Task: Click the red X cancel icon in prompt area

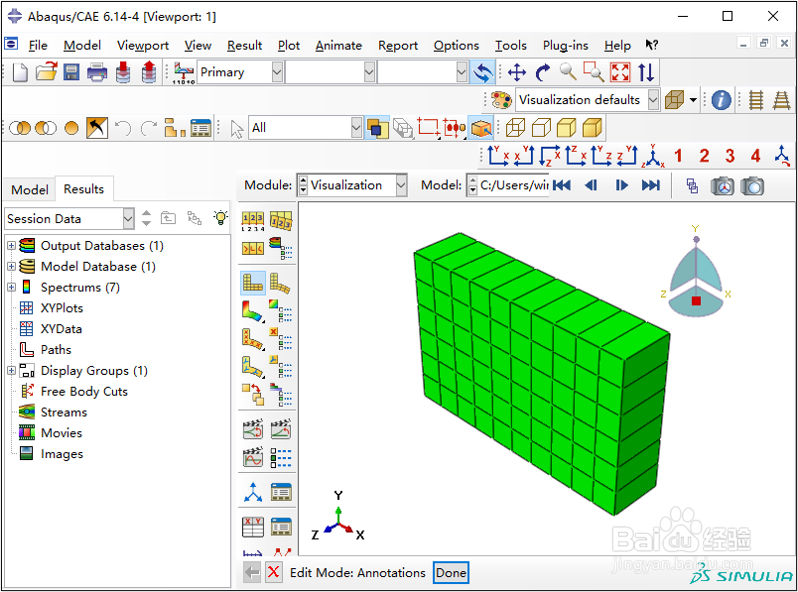Action: [273, 572]
